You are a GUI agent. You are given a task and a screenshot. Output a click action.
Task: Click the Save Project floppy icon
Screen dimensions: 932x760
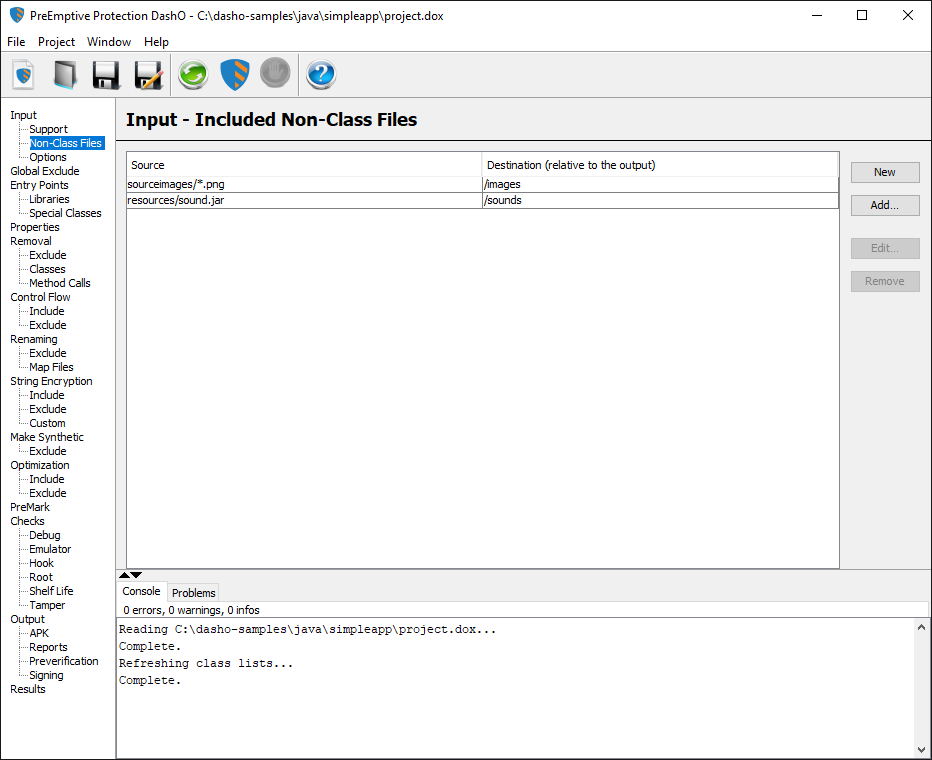pos(106,75)
